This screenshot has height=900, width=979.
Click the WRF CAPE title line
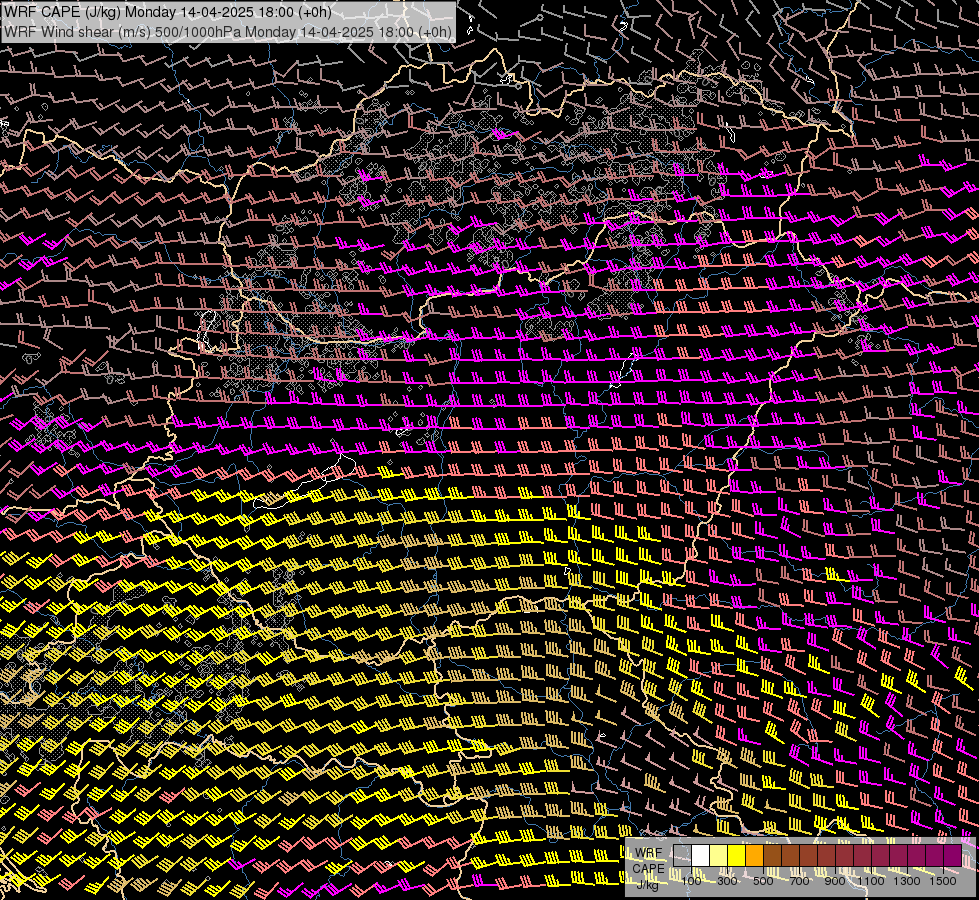click(x=168, y=12)
